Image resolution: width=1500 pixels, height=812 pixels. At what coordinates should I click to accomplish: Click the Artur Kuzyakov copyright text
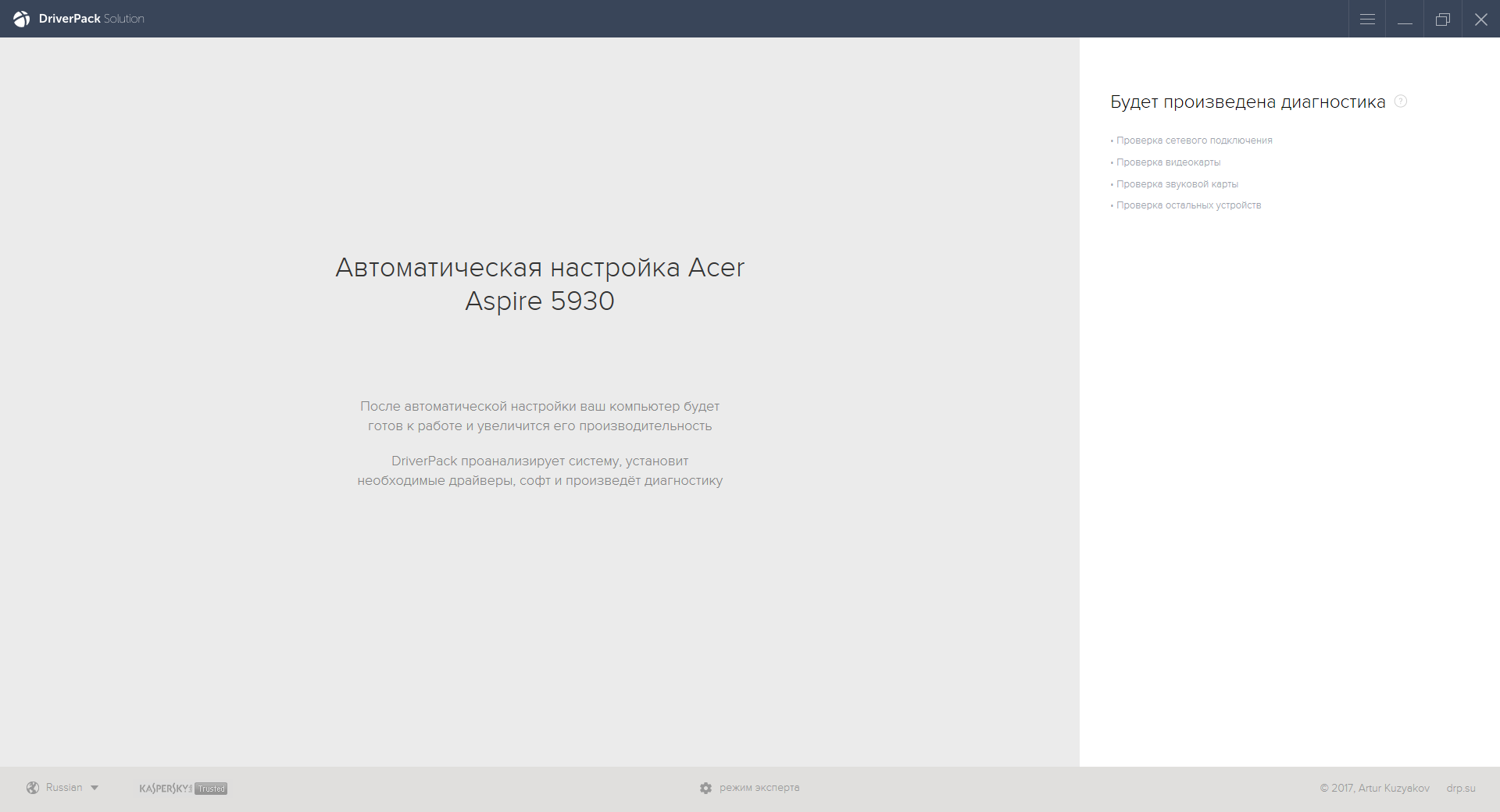coord(1374,788)
